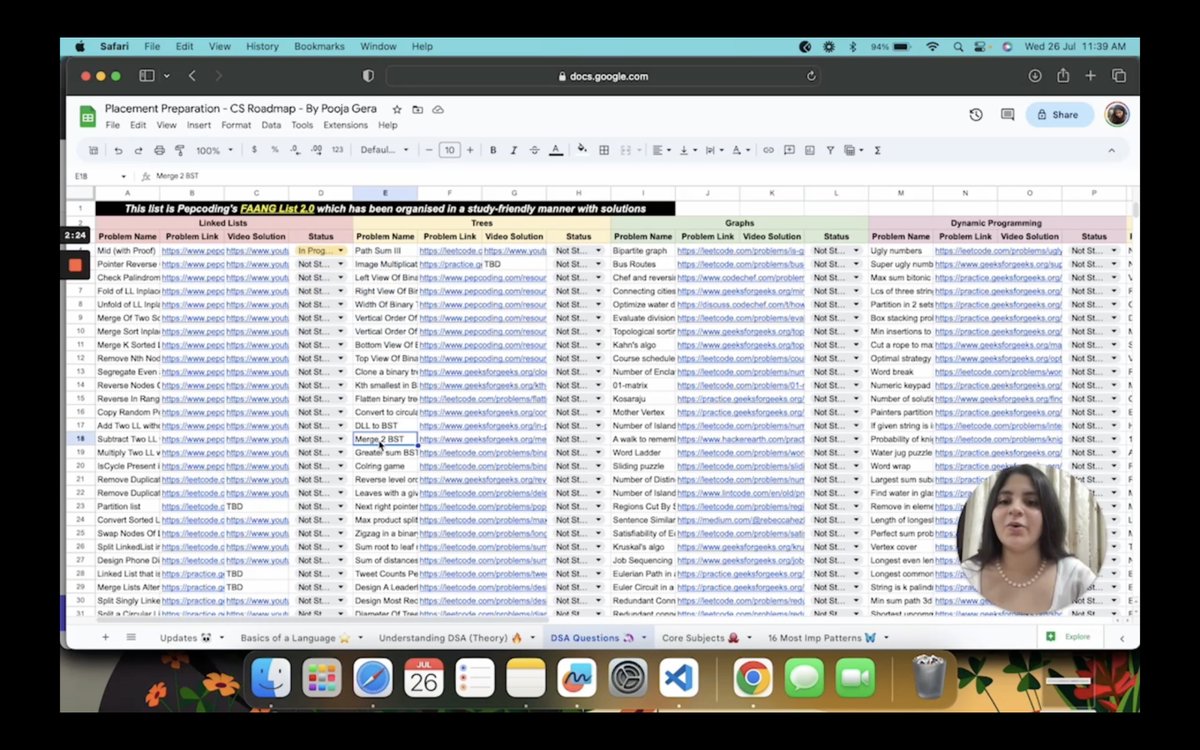
Task: Add a comment via toolbar icon
Action: point(789,150)
